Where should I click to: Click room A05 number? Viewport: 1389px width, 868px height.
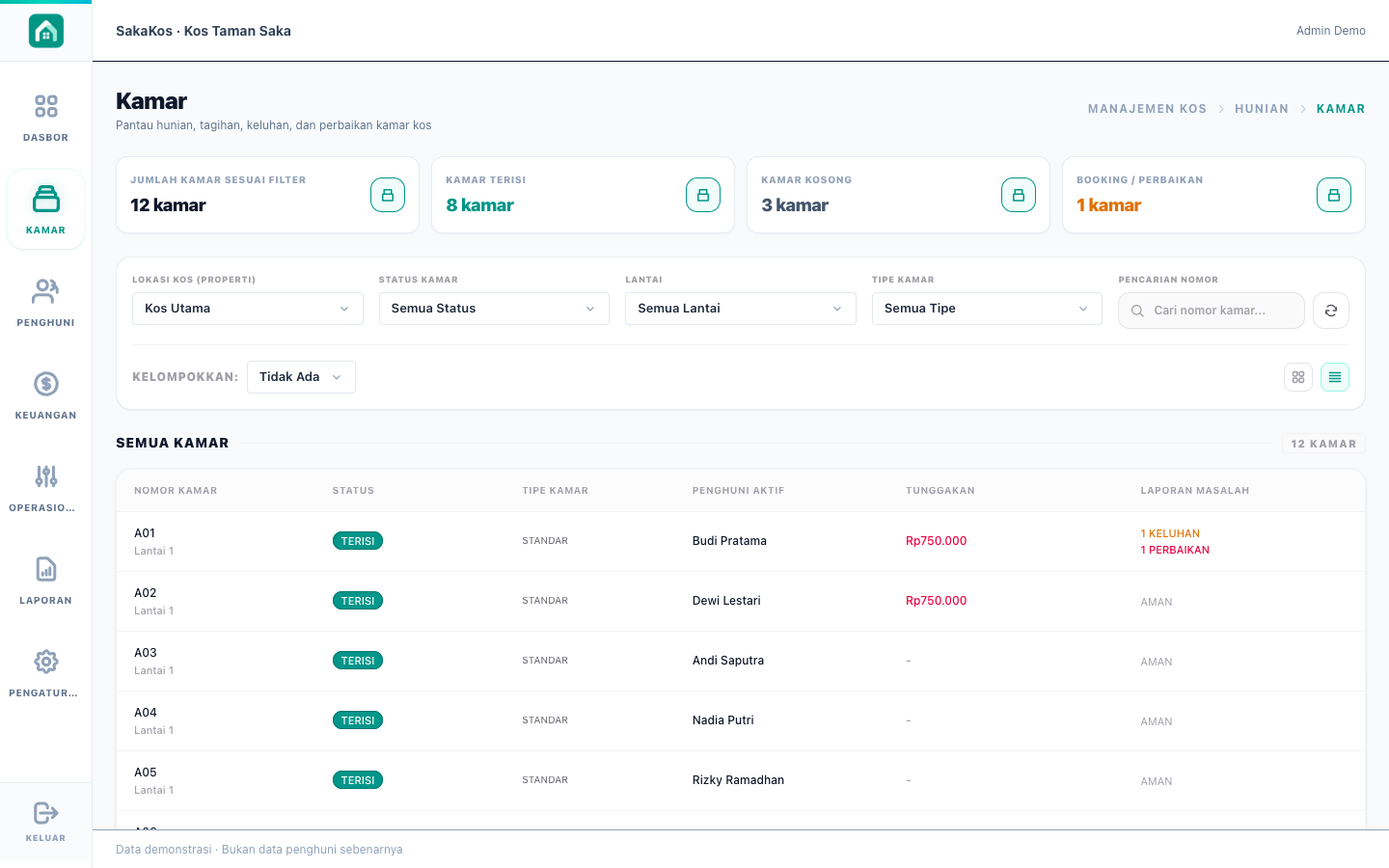point(145,773)
